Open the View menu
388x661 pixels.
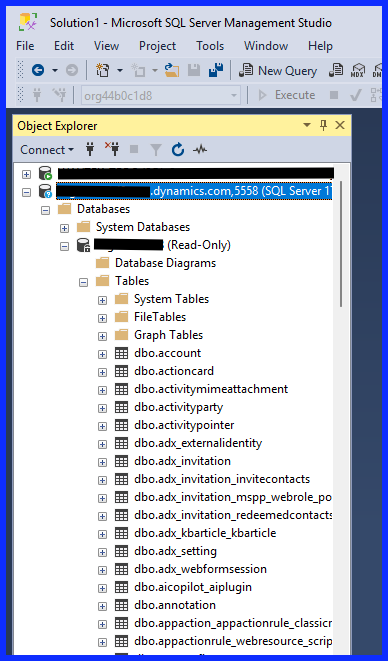[106, 46]
